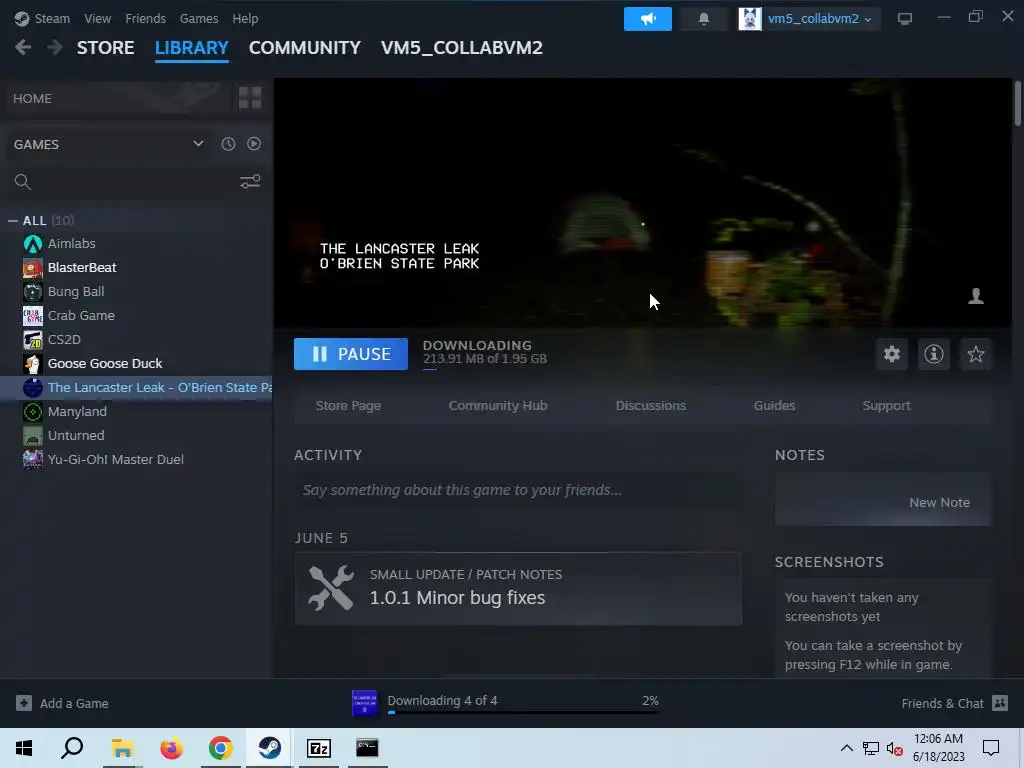Open the Steam menu
Screen dimensions: 1024x768
(52, 18)
